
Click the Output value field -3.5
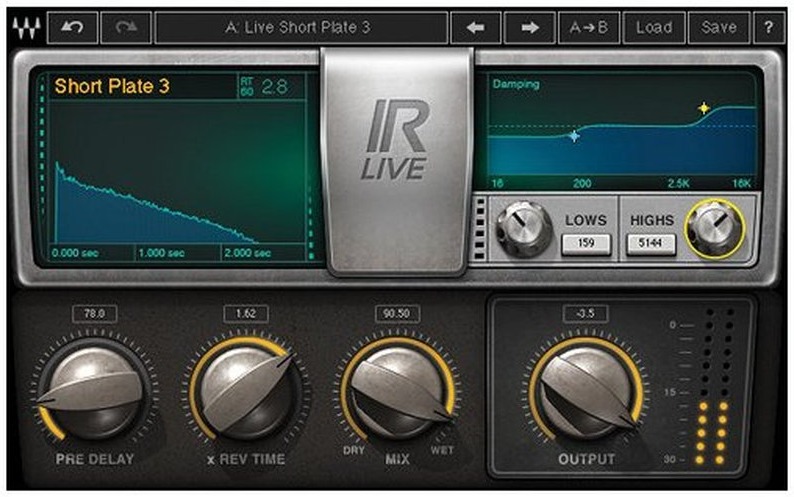click(585, 314)
